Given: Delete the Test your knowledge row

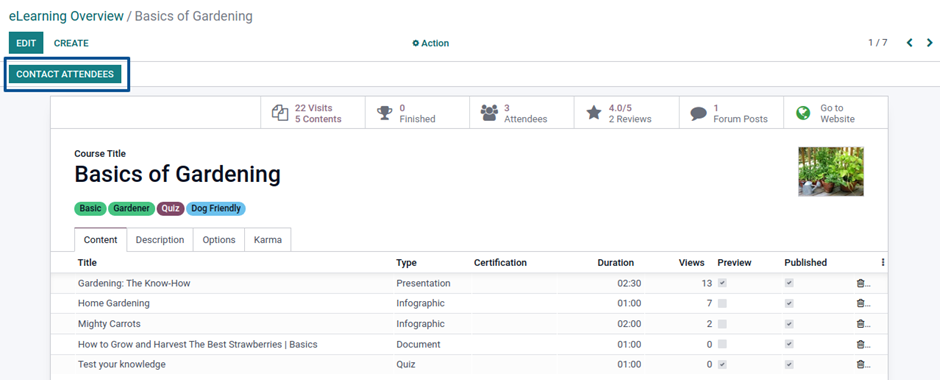Looking at the screenshot, I should [x=860, y=364].
